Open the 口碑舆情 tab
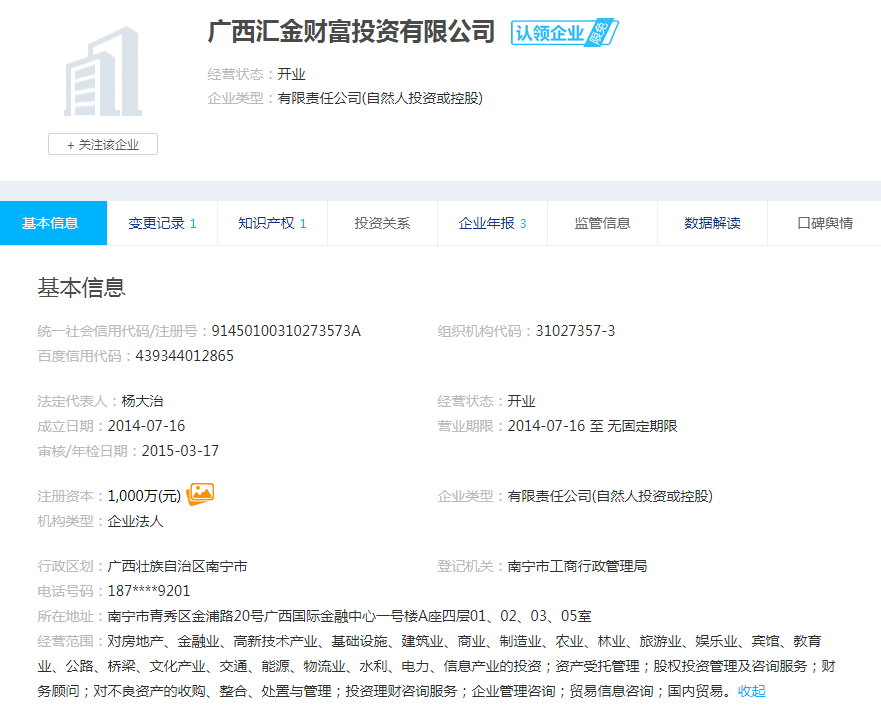The image size is (881, 719). (824, 223)
